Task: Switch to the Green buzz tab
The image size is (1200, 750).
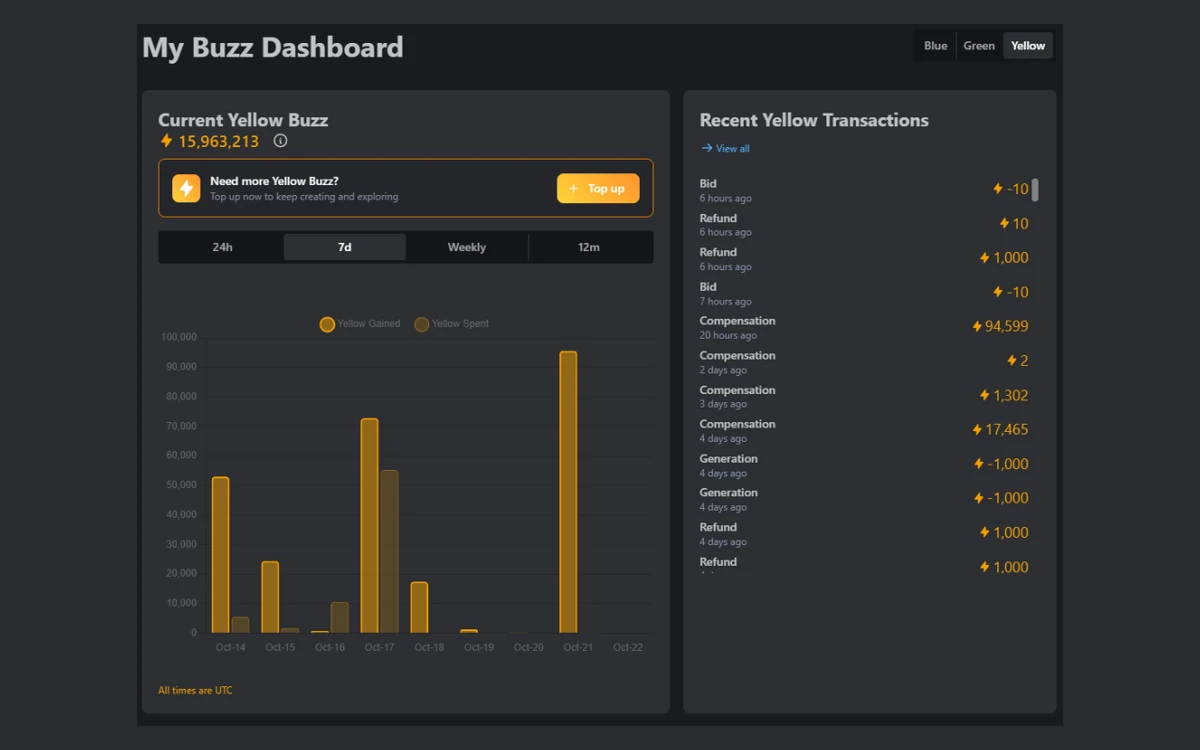Action: click(979, 45)
